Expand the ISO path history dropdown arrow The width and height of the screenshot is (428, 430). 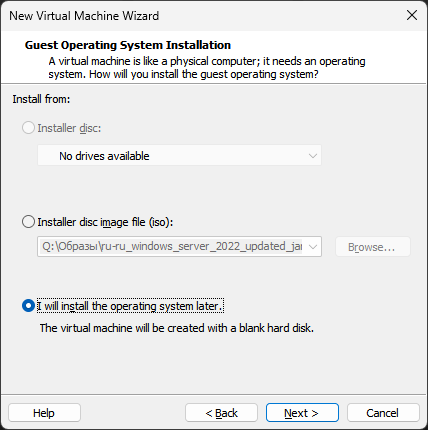(313, 247)
